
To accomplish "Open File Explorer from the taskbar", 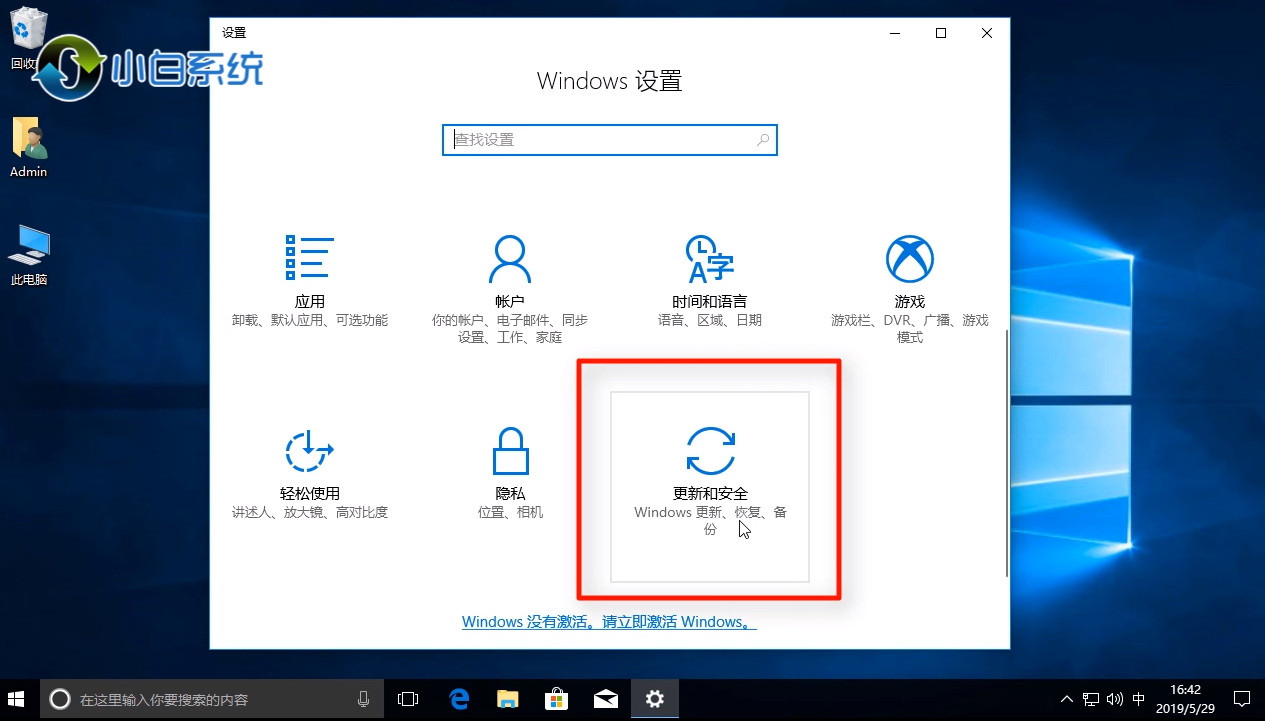I will coord(508,699).
